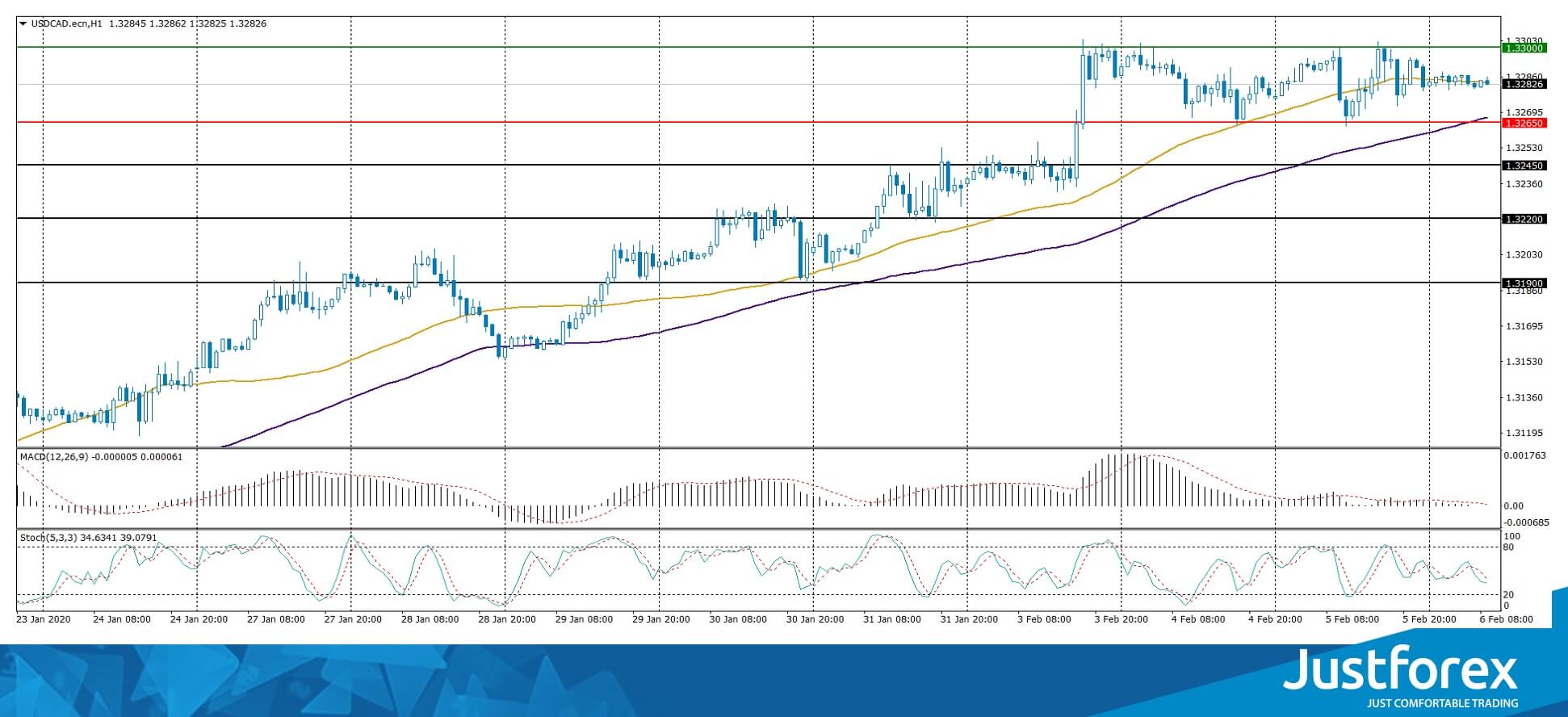The width and height of the screenshot is (1568, 717).
Task: Click the 28 Jan 08:00 time label
Action: 430,619
